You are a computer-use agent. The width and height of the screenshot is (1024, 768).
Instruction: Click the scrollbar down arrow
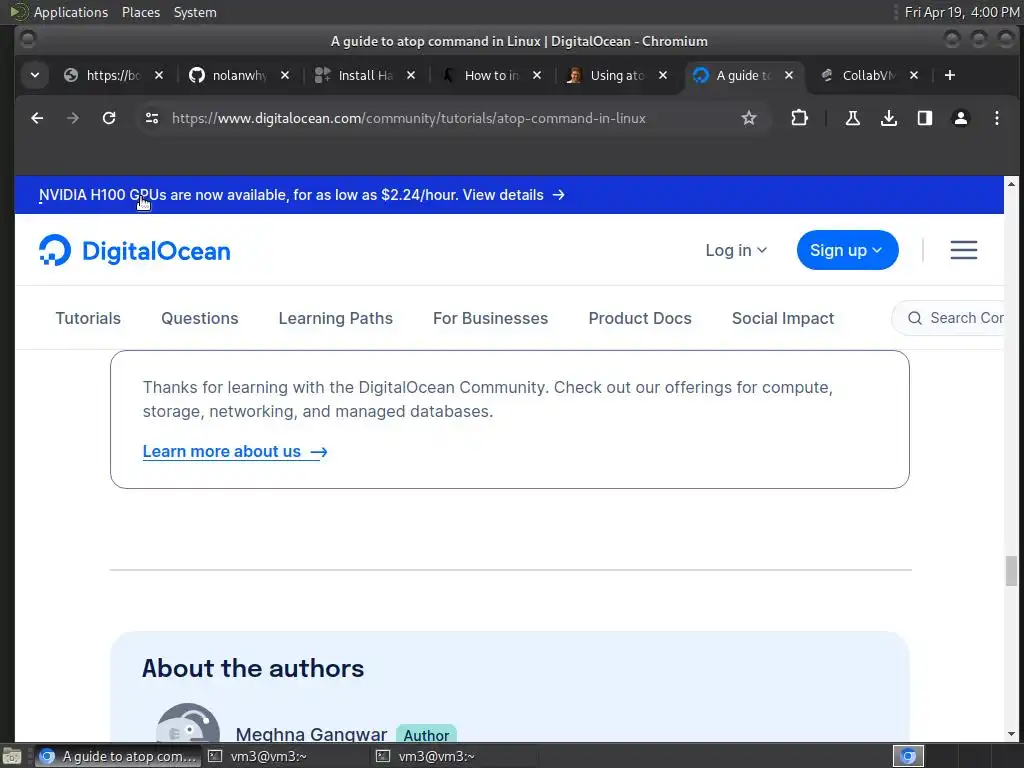(1011, 734)
